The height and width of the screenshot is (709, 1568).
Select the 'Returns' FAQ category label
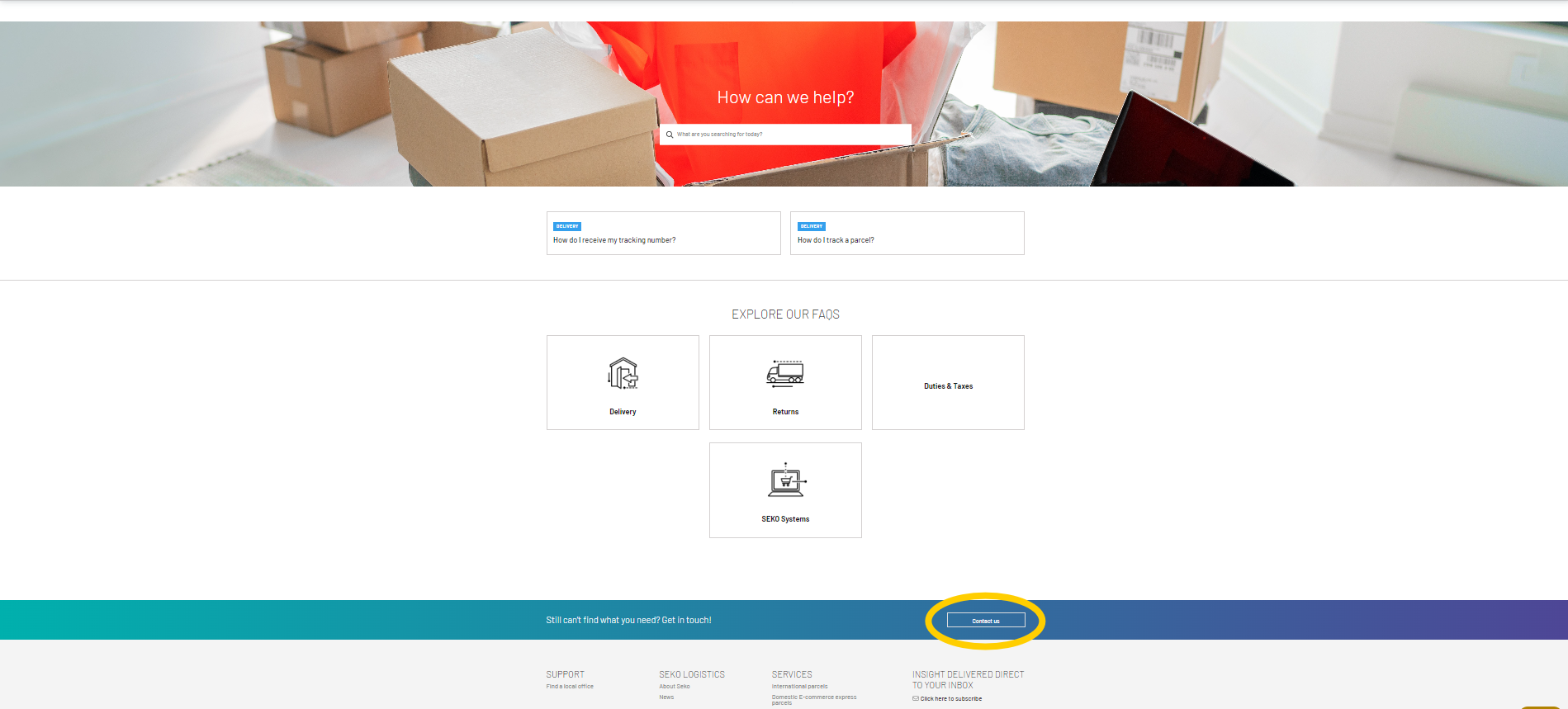(x=785, y=412)
